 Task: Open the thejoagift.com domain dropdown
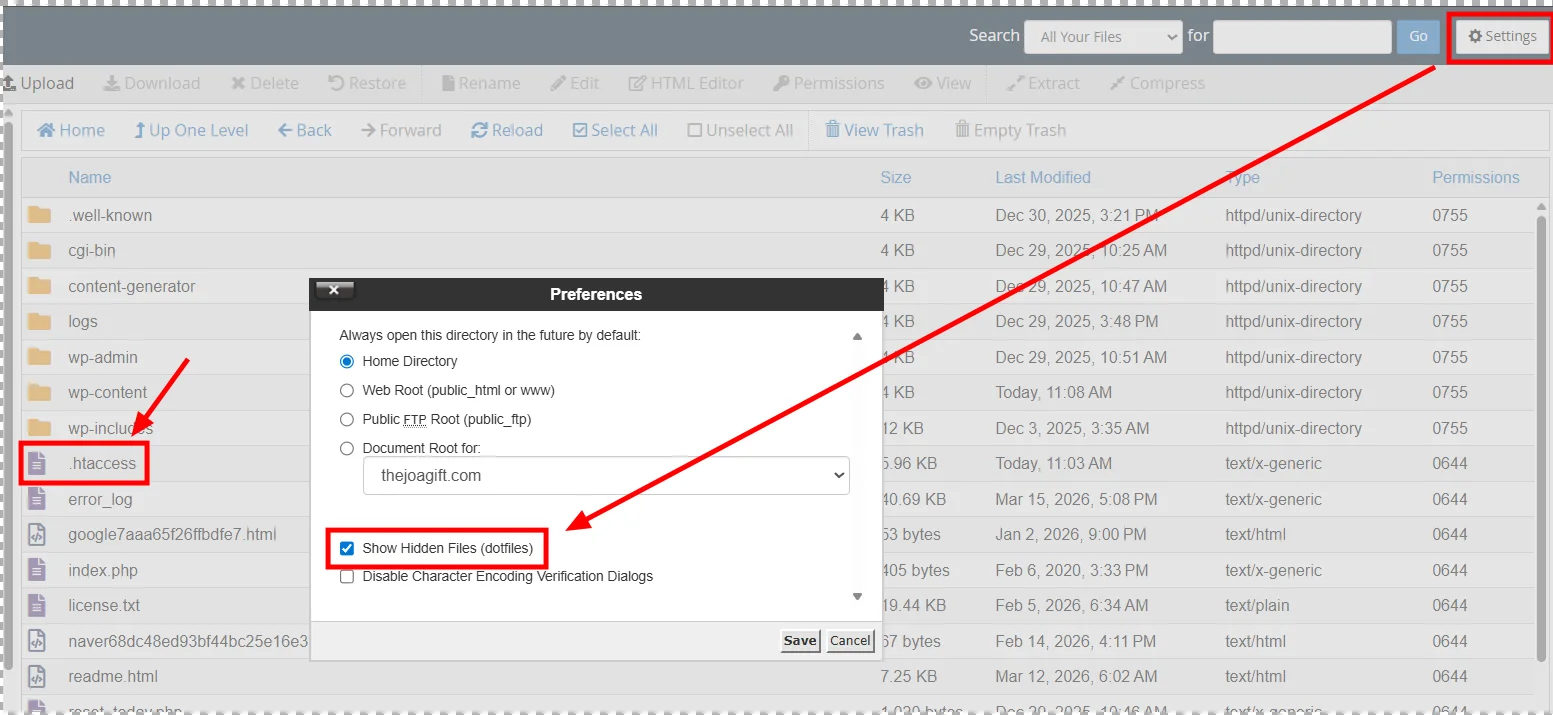[606, 476]
